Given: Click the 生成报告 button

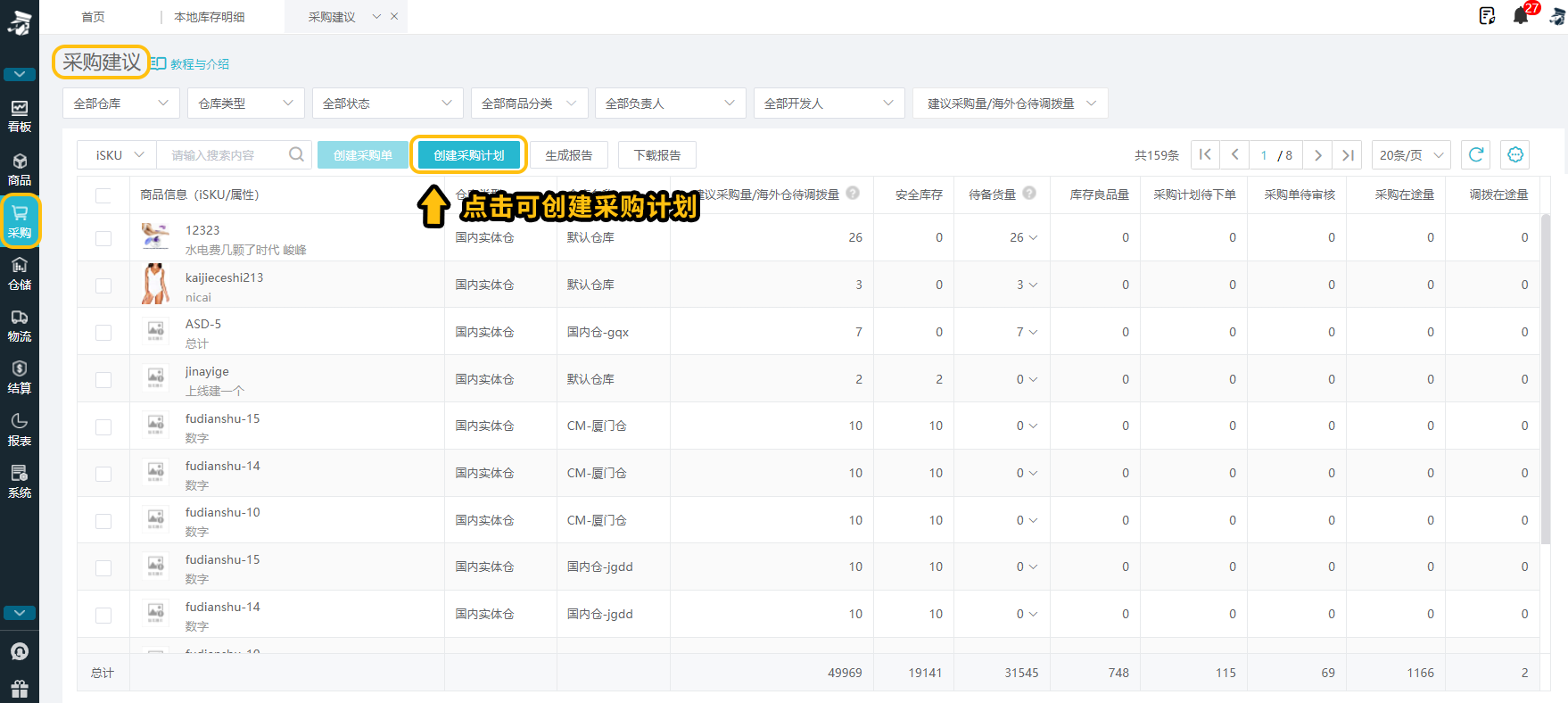Looking at the screenshot, I should pyautogui.click(x=569, y=154).
